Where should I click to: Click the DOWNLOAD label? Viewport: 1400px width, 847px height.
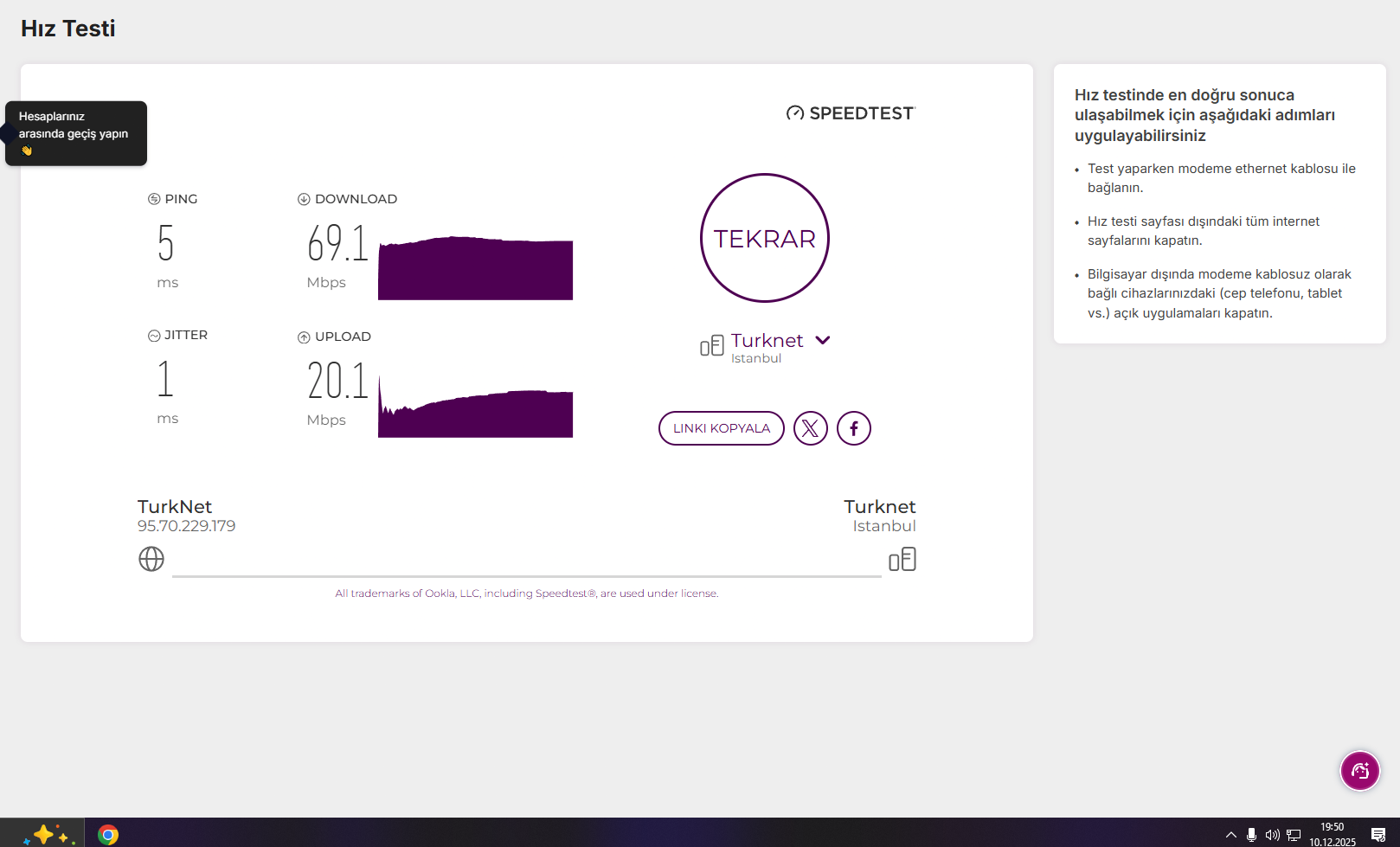tap(356, 199)
